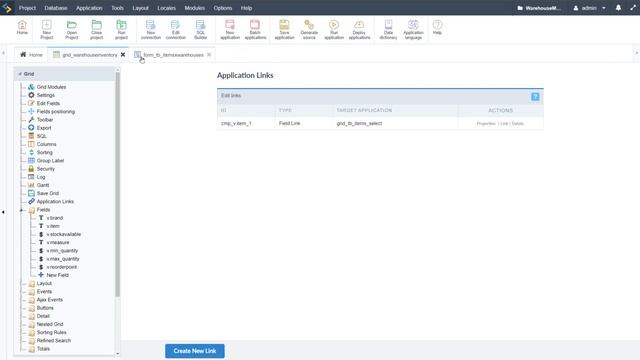
Task: Click the New connection toolbar icon
Action: pos(151,30)
